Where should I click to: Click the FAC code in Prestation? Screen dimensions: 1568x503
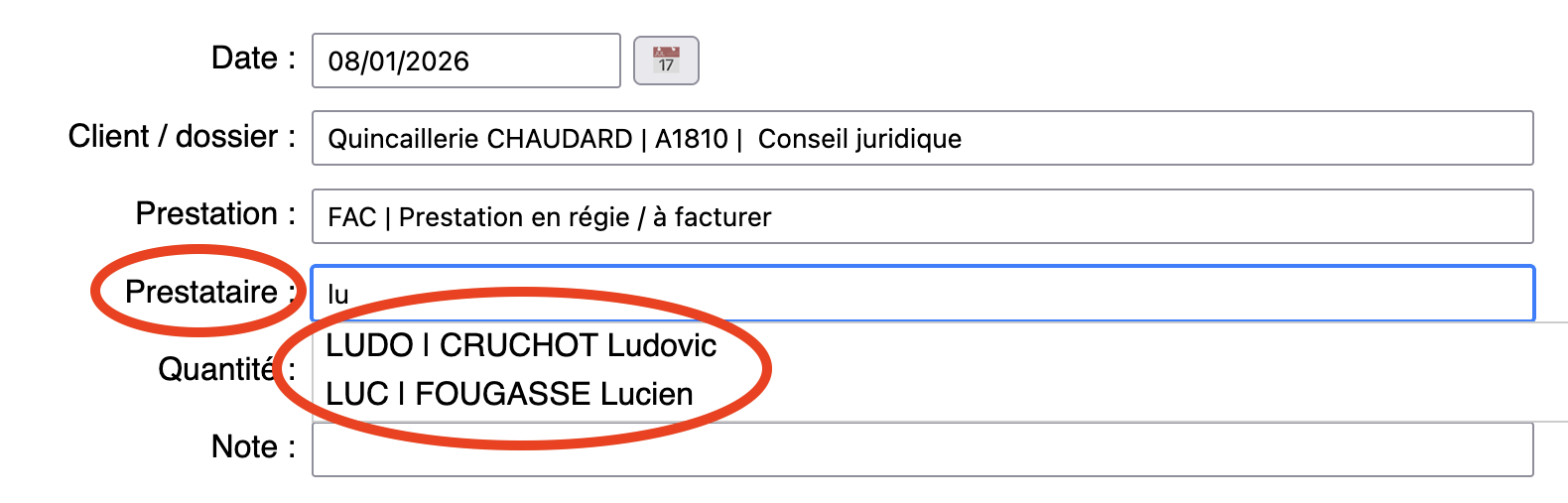click(x=352, y=217)
